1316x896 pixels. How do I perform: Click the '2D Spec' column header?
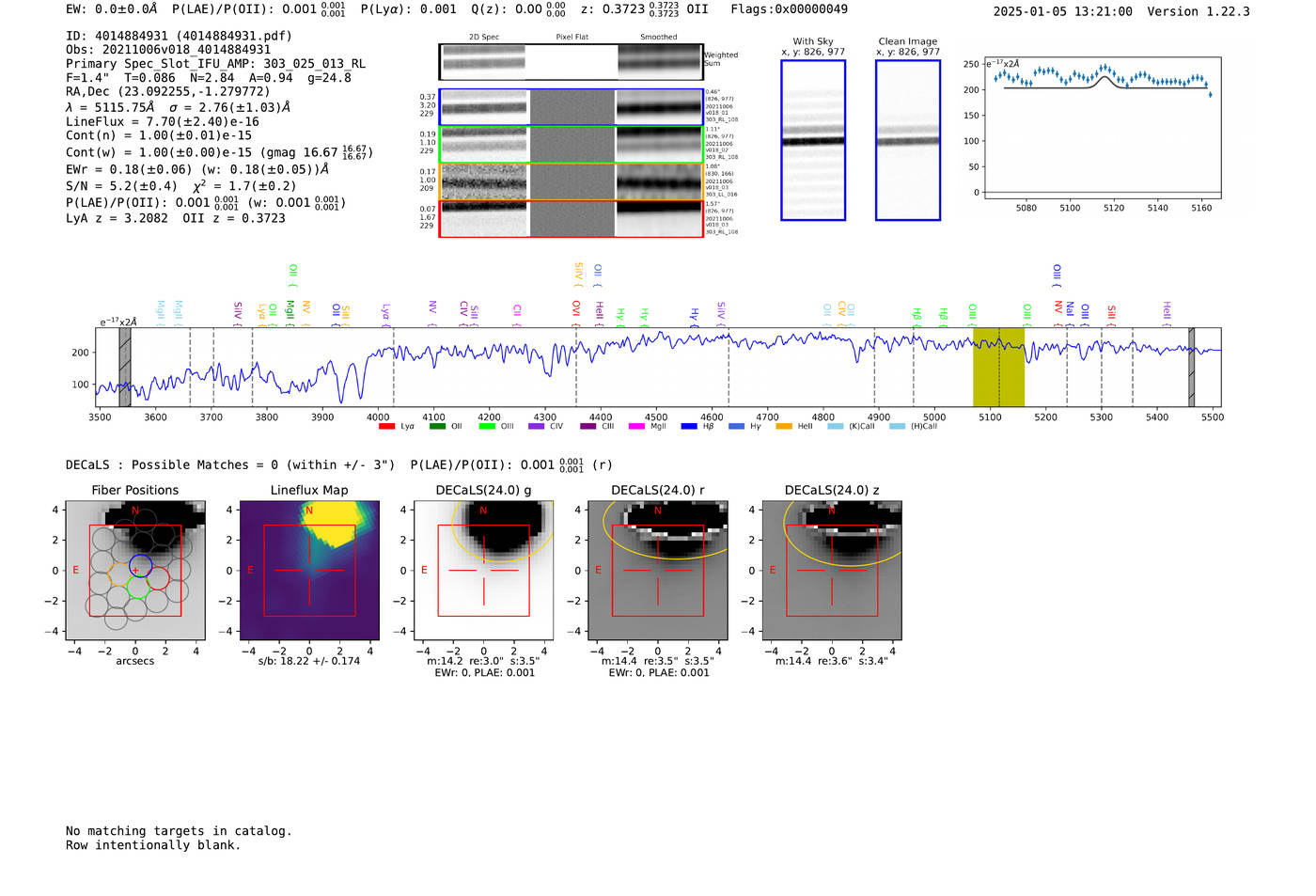pyautogui.click(x=484, y=38)
